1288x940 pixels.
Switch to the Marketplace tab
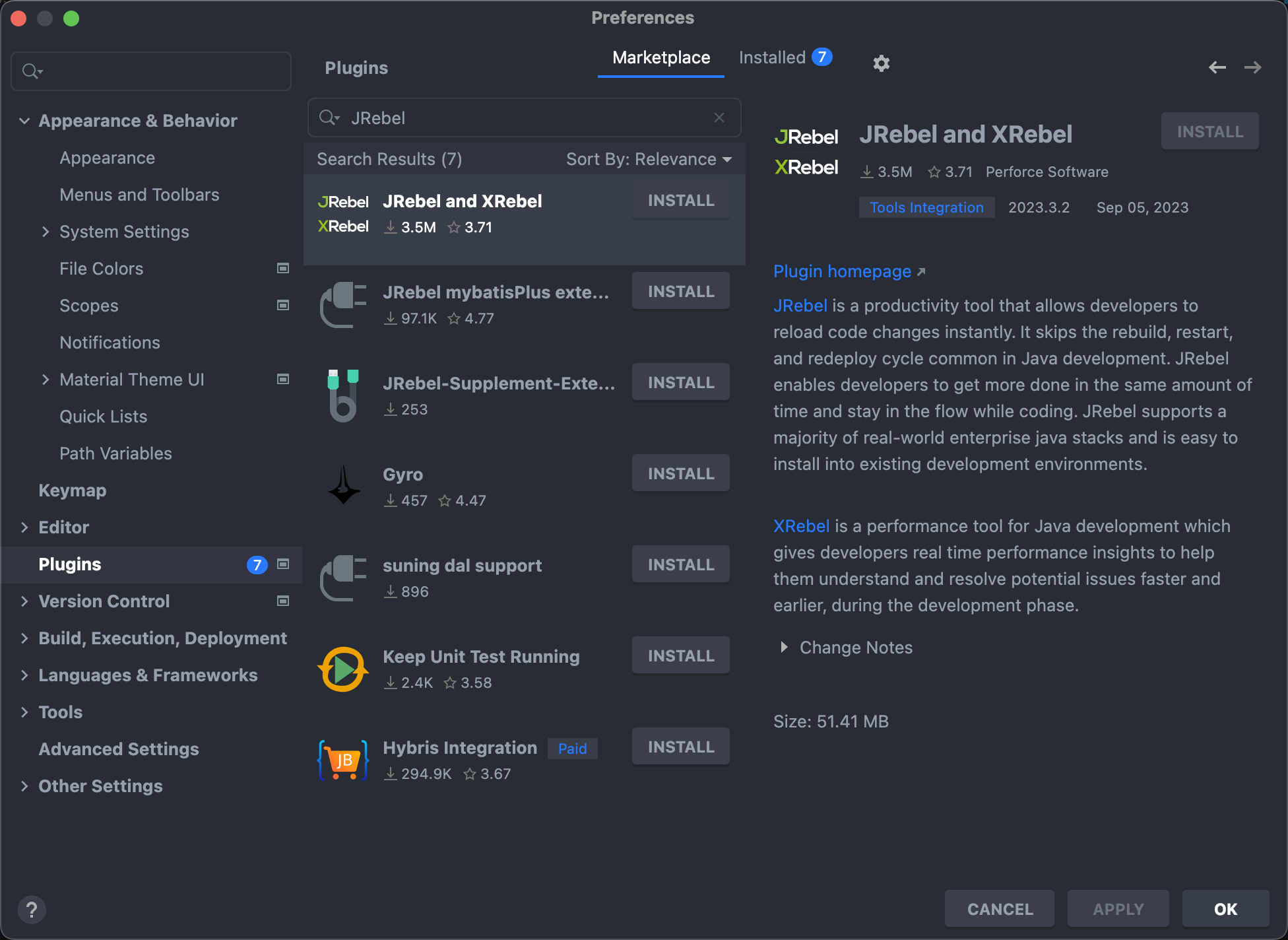tap(661, 57)
